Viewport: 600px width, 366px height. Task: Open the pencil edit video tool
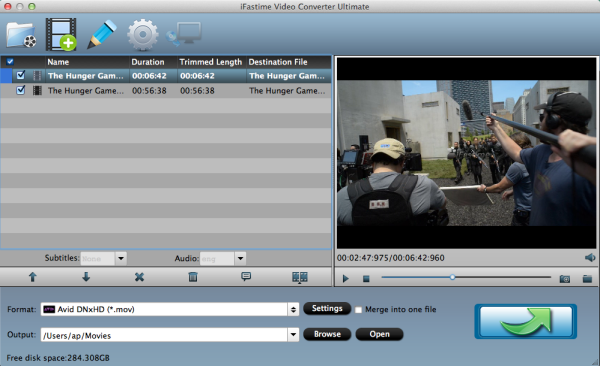(x=102, y=34)
